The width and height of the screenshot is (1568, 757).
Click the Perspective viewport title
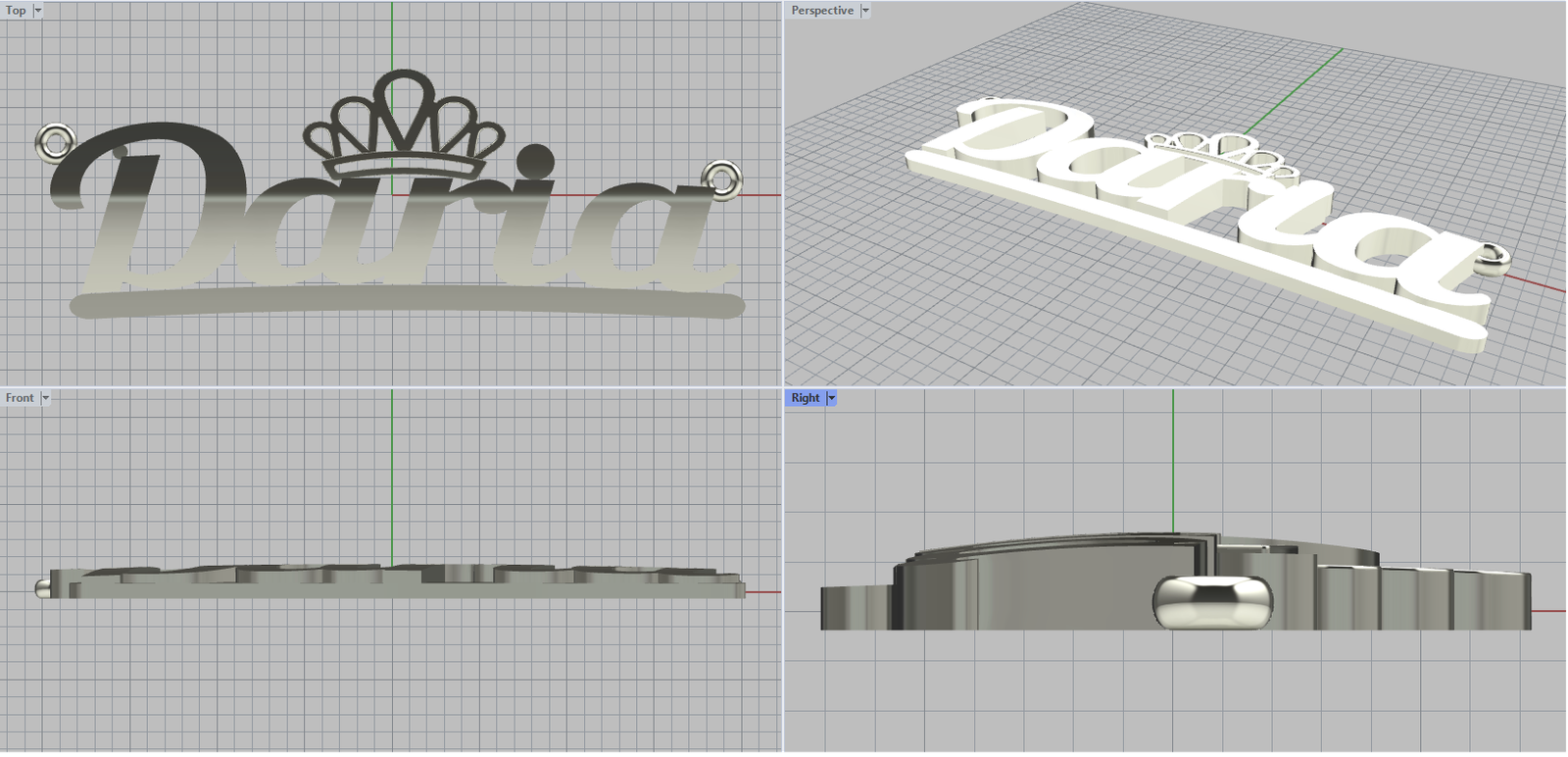pyautogui.click(x=821, y=11)
